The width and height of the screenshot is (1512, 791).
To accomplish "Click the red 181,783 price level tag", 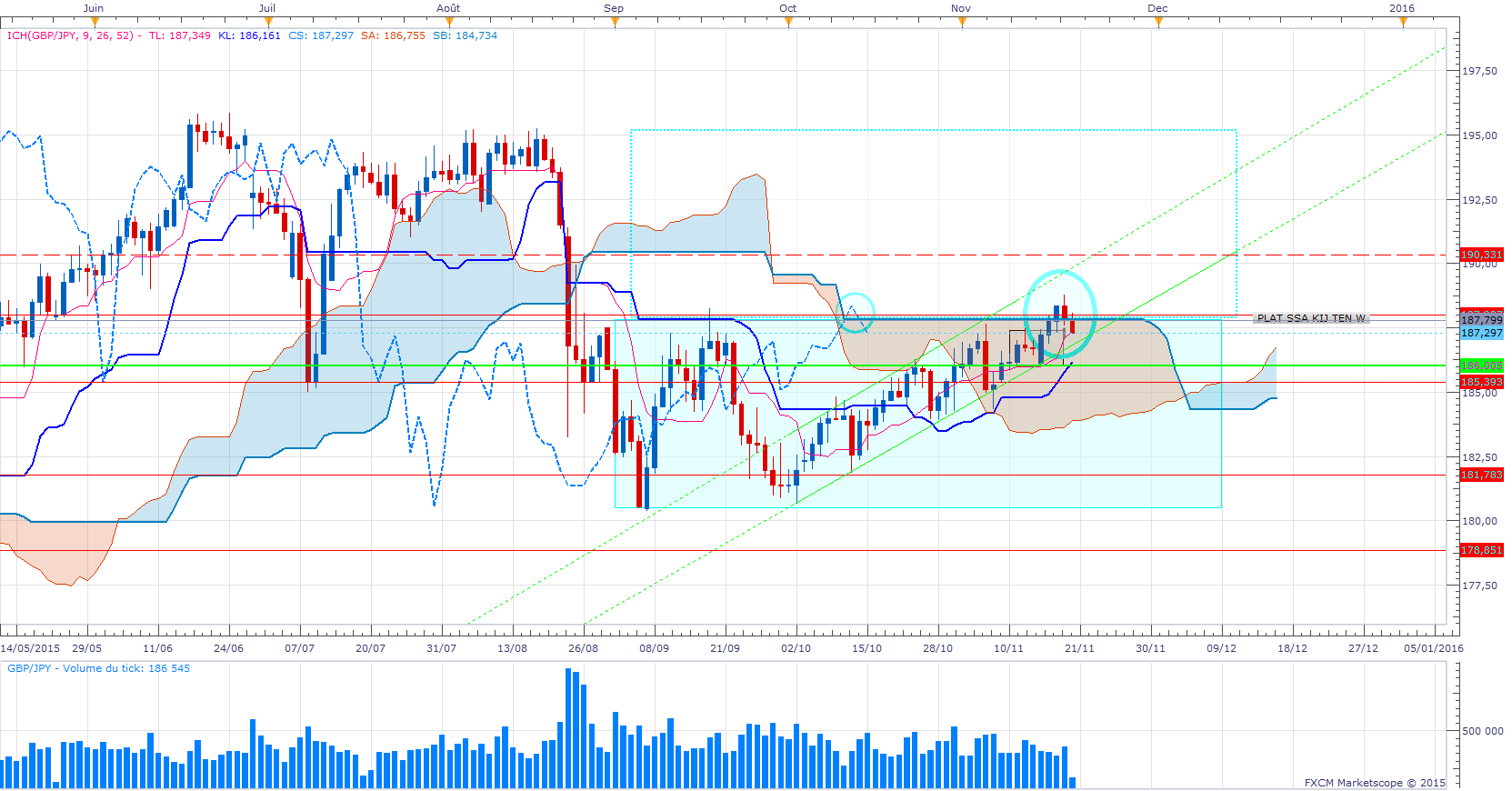I will (x=1481, y=475).
